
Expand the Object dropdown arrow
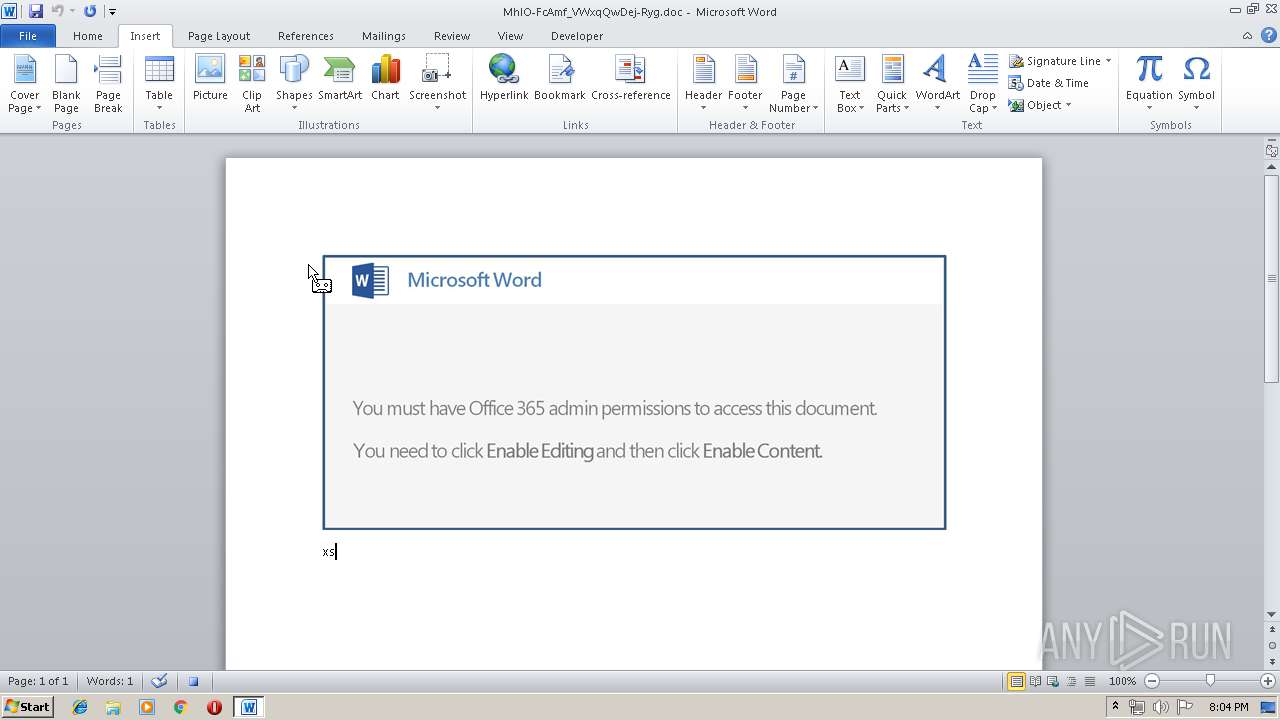point(1068,105)
